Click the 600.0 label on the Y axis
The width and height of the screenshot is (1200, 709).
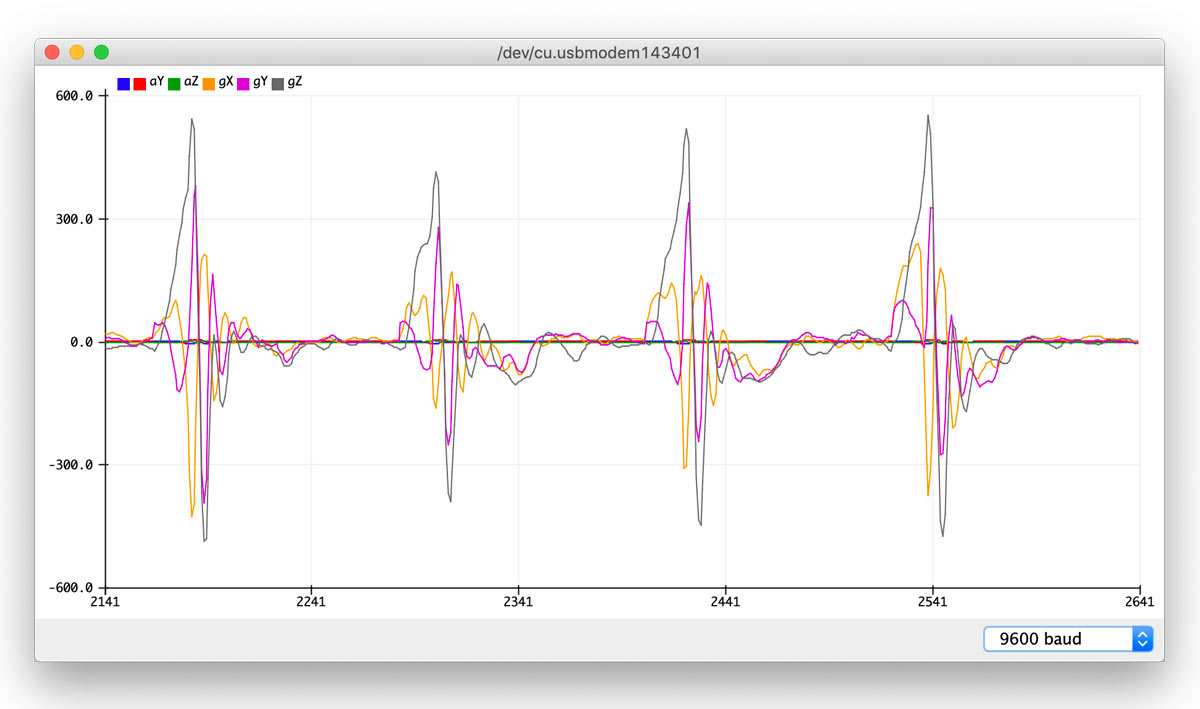[x=77, y=96]
